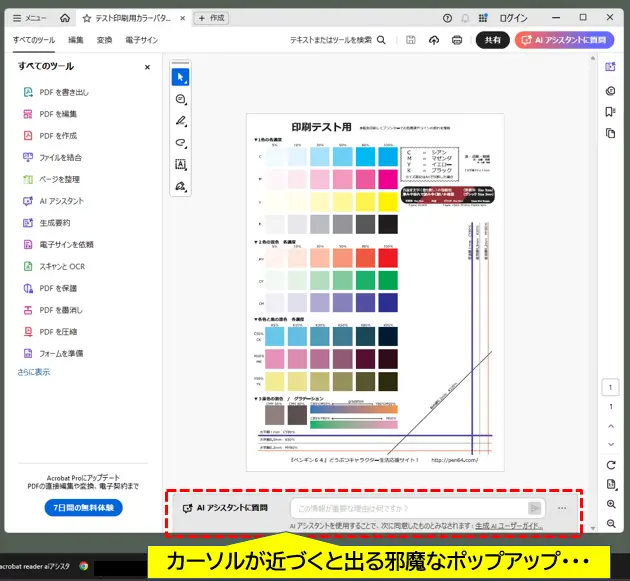This screenshot has width=630, height=581.
Task: Click the cloud upload icon
Action: click(434, 40)
